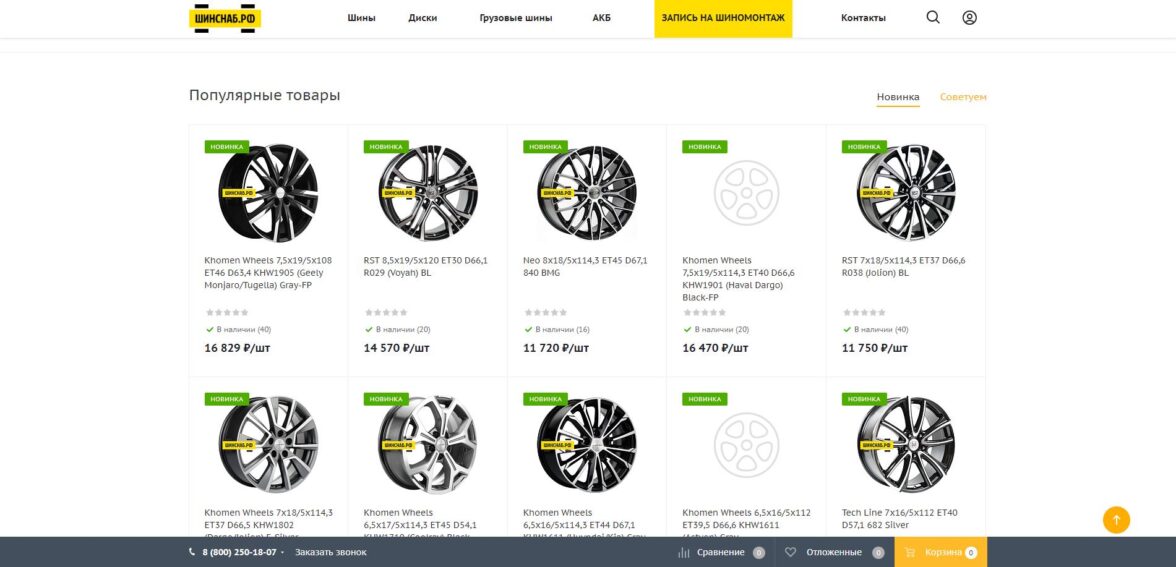Open Khomen Wheels 7x18 KHW1802 wheel image

(x=268, y=445)
